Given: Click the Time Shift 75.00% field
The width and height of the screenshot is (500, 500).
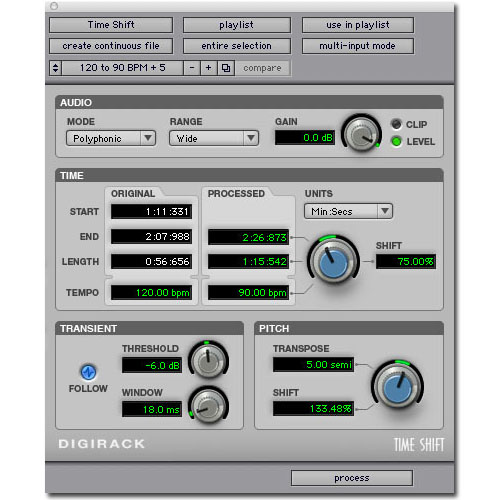Looking at the screenshot, I should pyautogui.click(x=406, y=261).
